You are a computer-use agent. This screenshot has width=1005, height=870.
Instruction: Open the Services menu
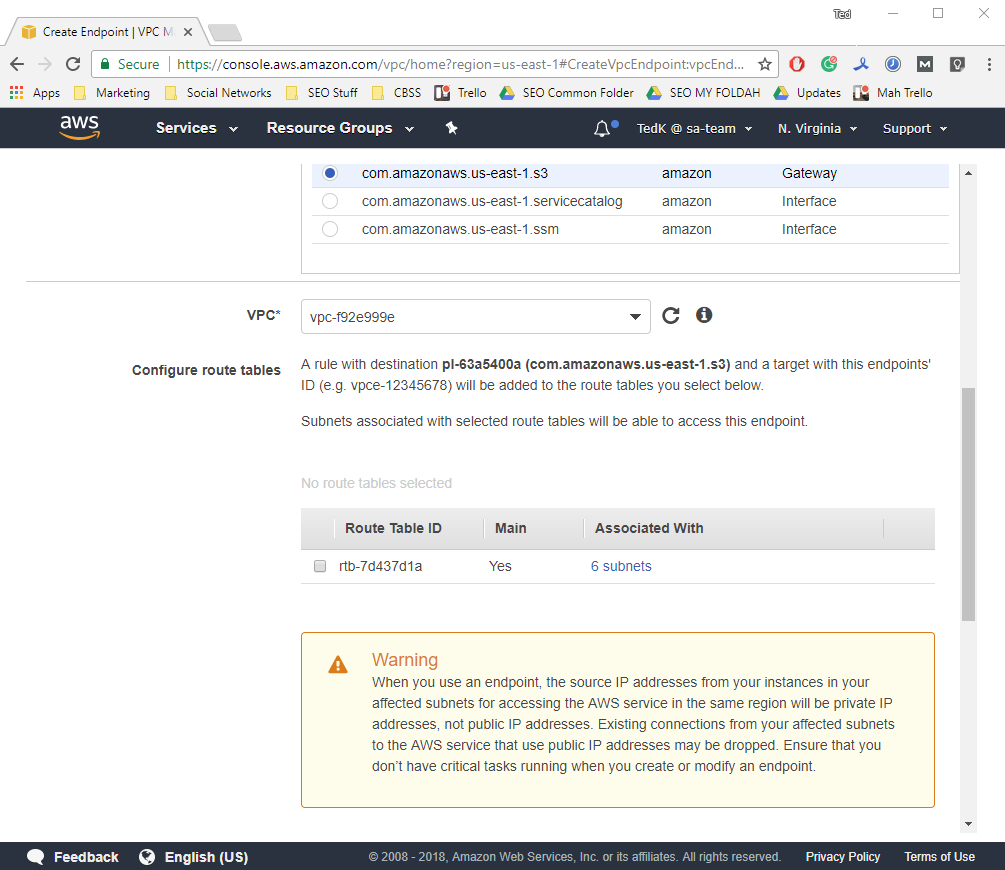click(x=196, y=128)
